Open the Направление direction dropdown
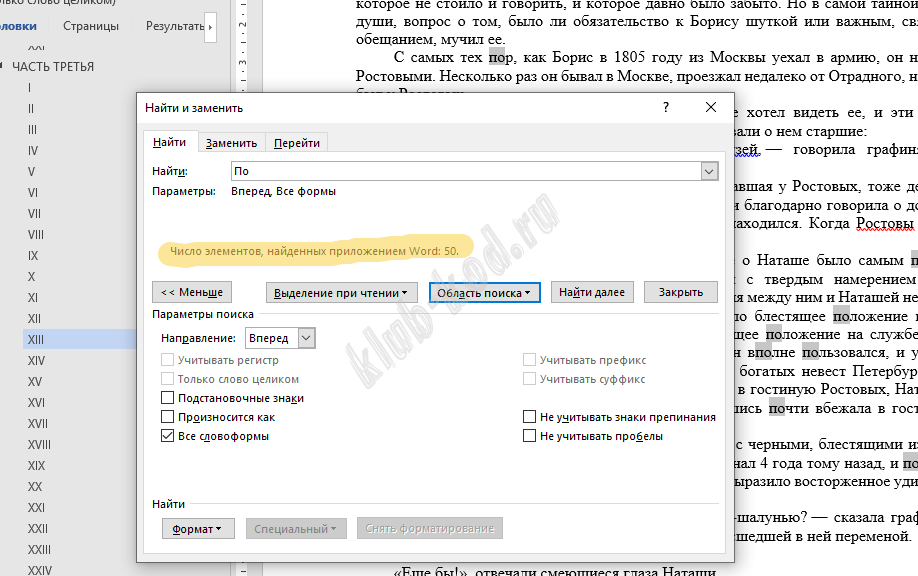Screen dimensions: 918x576 [x=307, y=339]
